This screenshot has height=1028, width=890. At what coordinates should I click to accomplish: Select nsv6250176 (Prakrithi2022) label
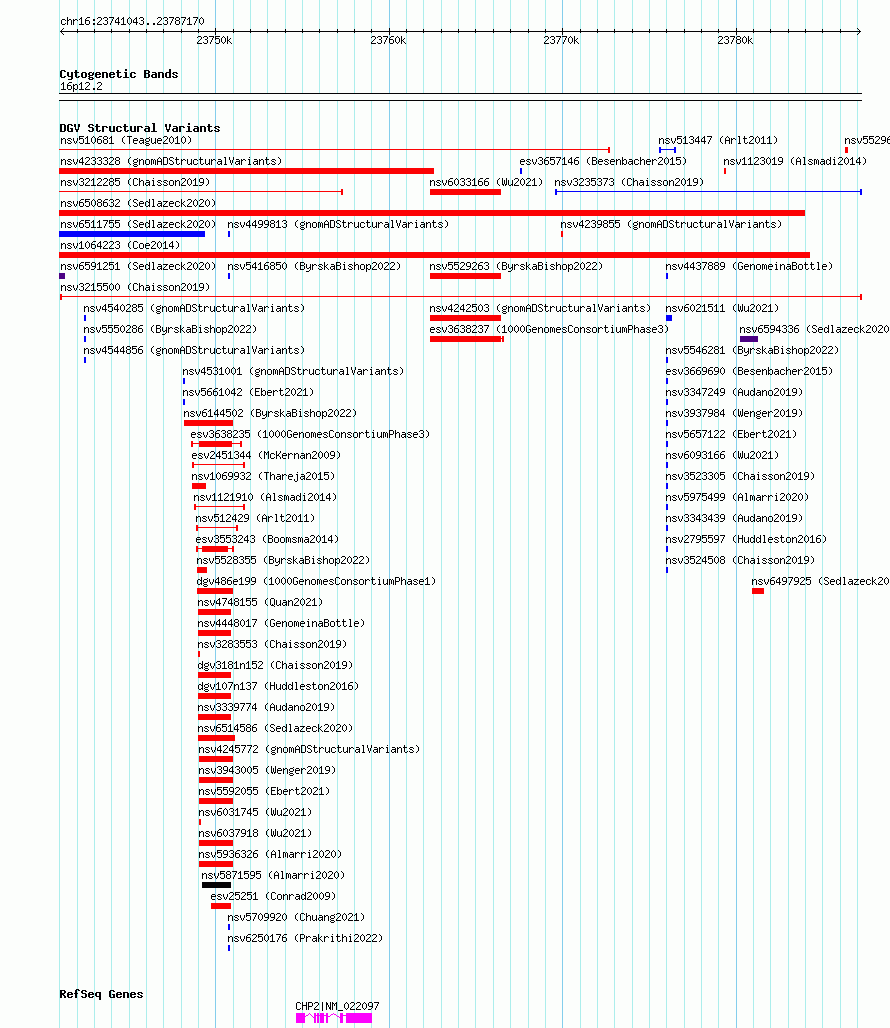pos(305,938)
